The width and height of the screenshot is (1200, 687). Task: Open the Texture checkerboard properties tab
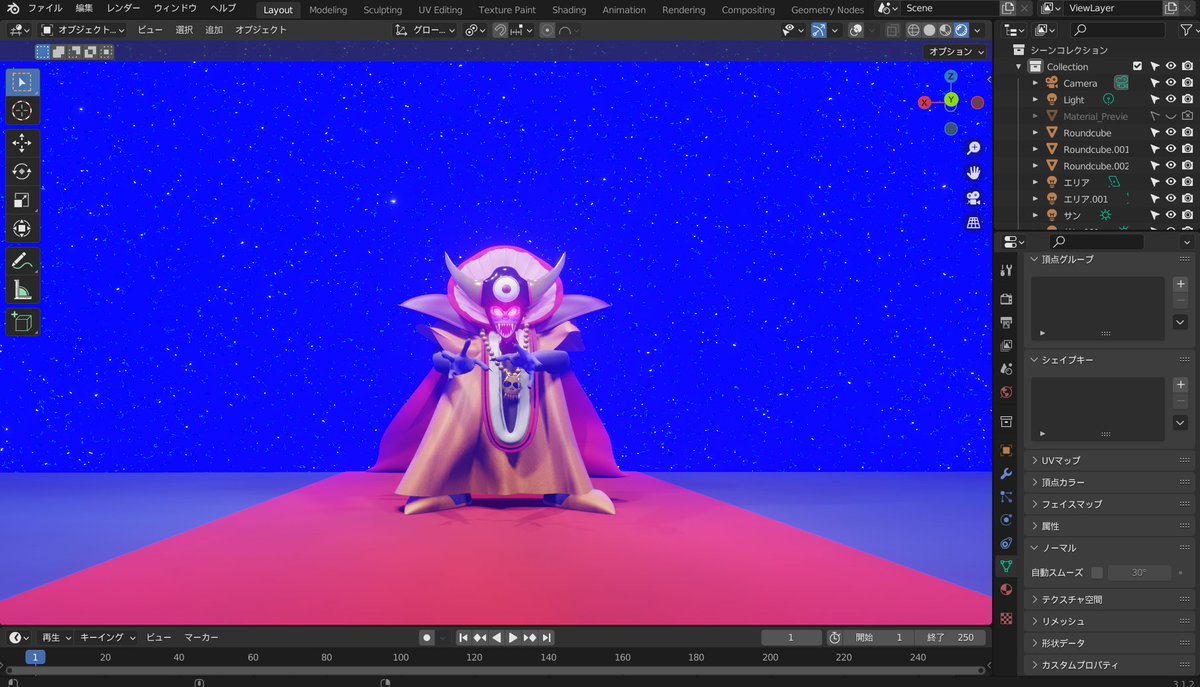1006,618
